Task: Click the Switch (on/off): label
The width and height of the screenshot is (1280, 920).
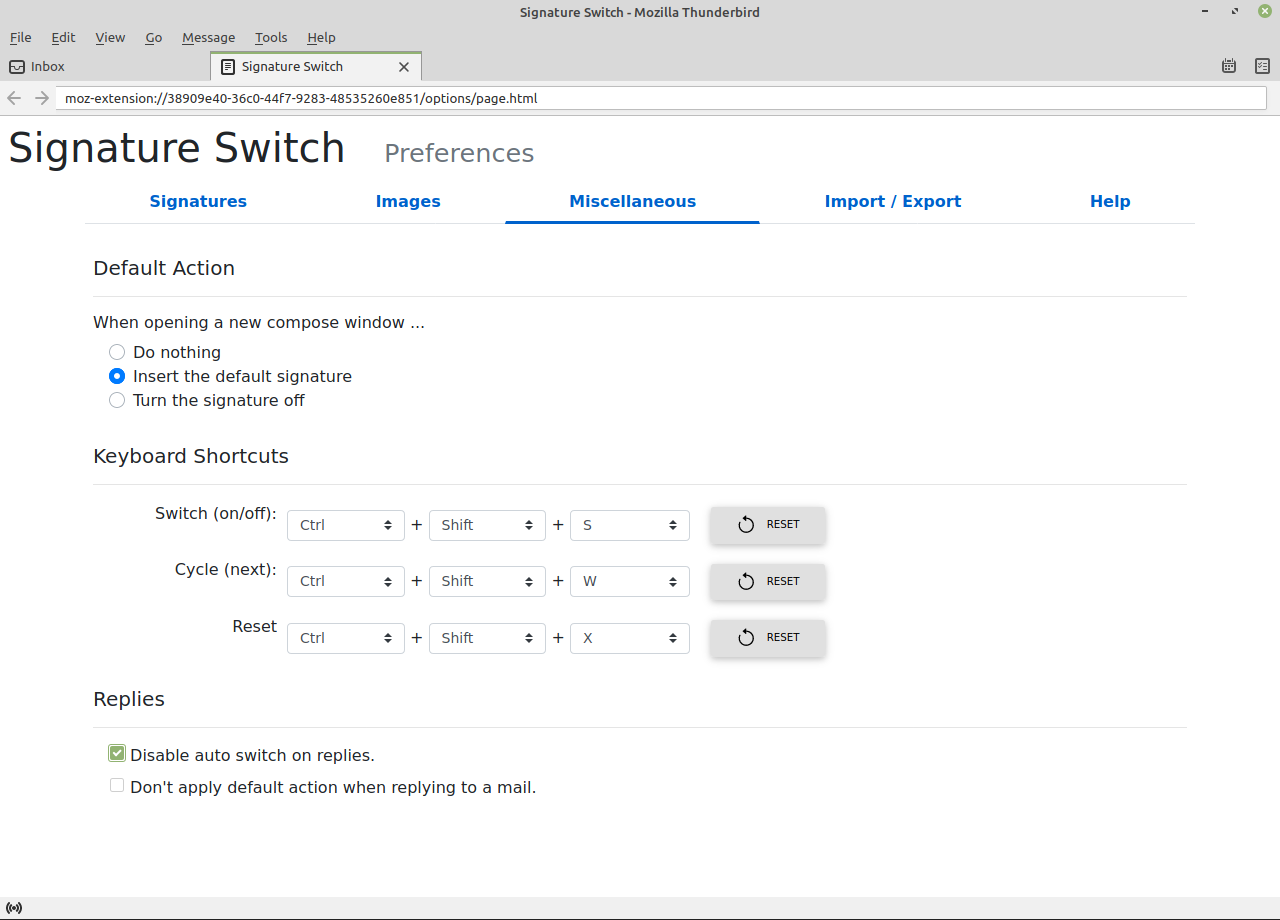Action: [216, 513]
